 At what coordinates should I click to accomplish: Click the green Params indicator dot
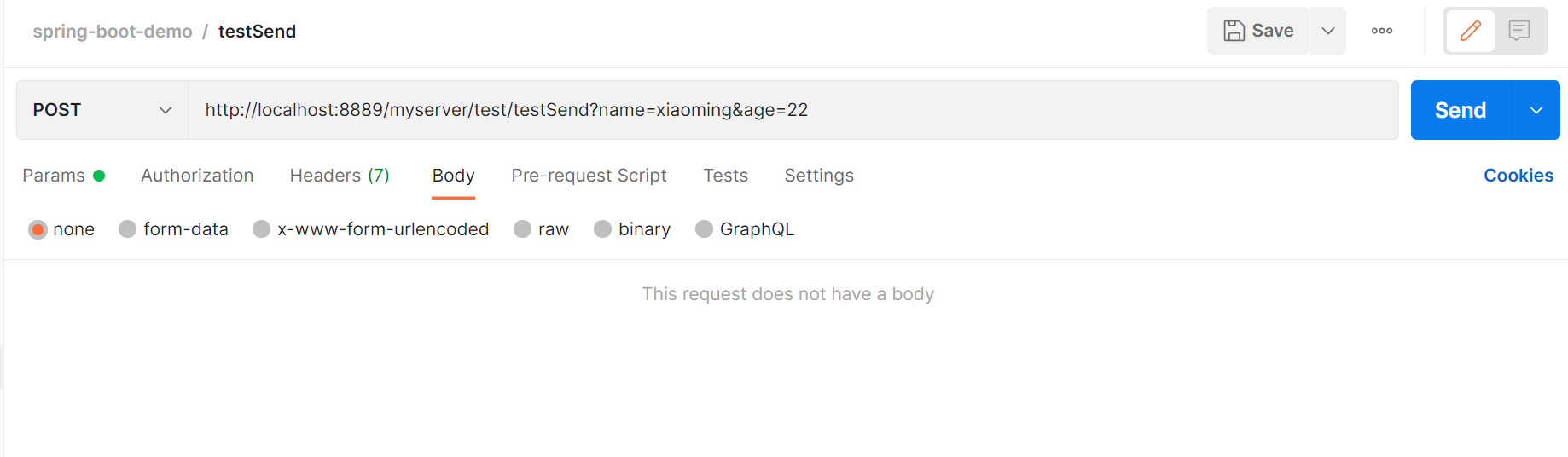[99, 176]
